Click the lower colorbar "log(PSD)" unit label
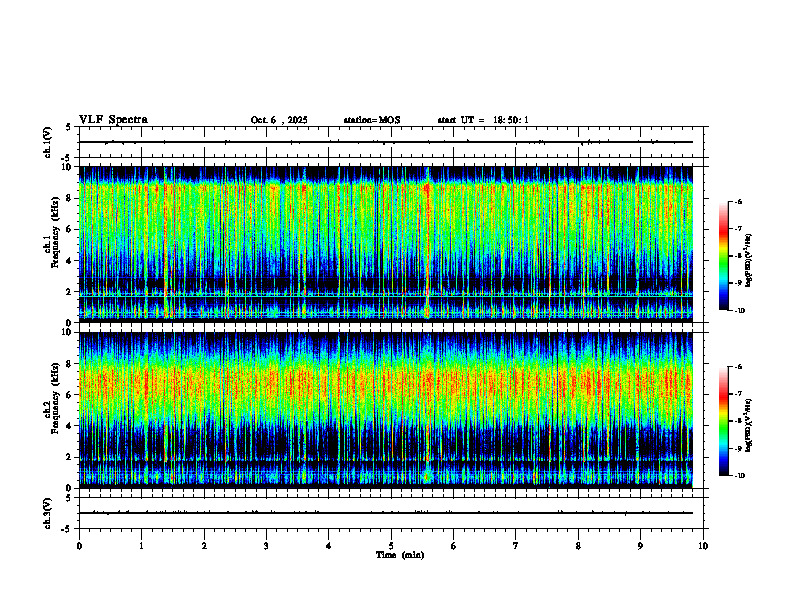 click(x=749, y=424)
